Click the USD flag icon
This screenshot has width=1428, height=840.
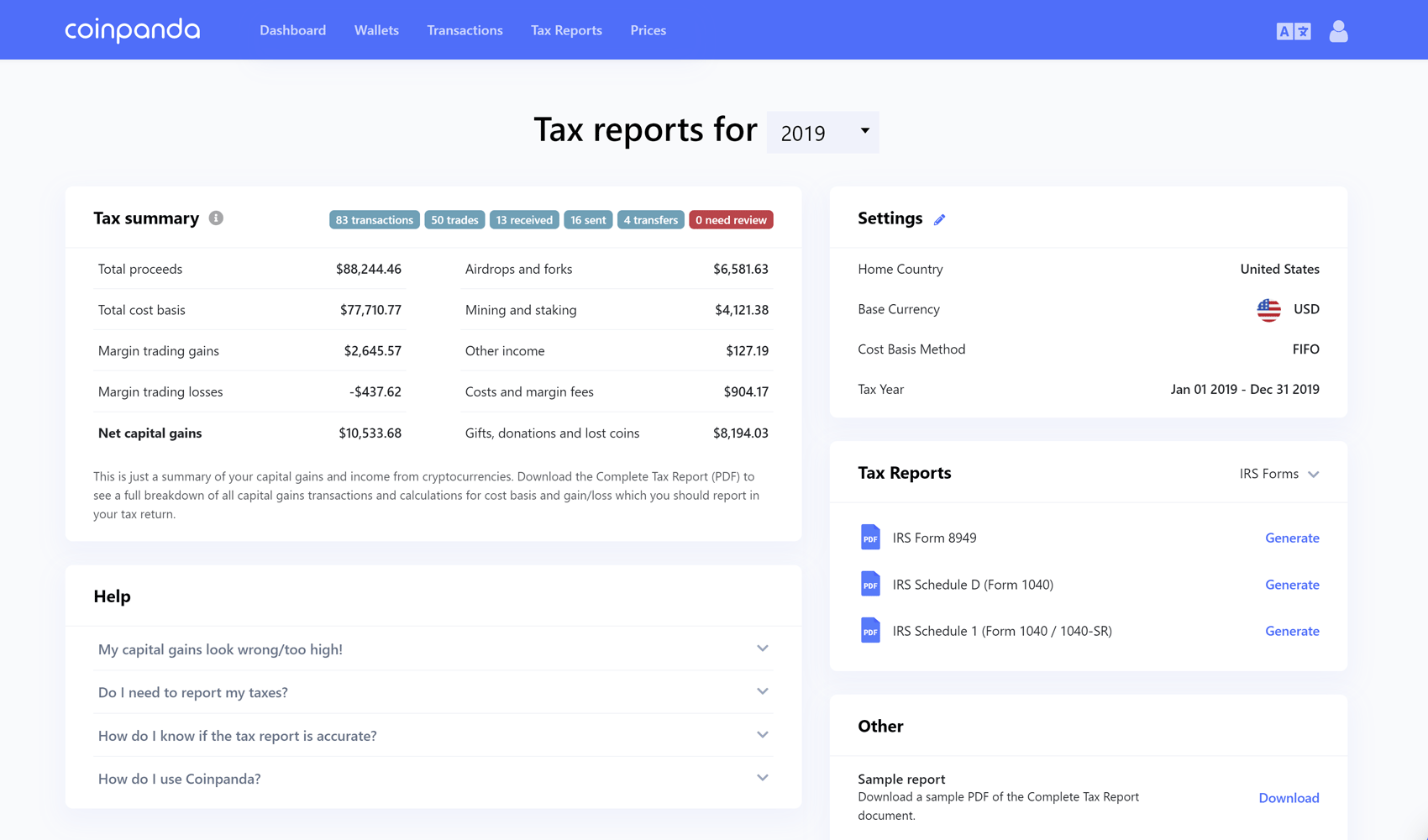[1269, 309]
